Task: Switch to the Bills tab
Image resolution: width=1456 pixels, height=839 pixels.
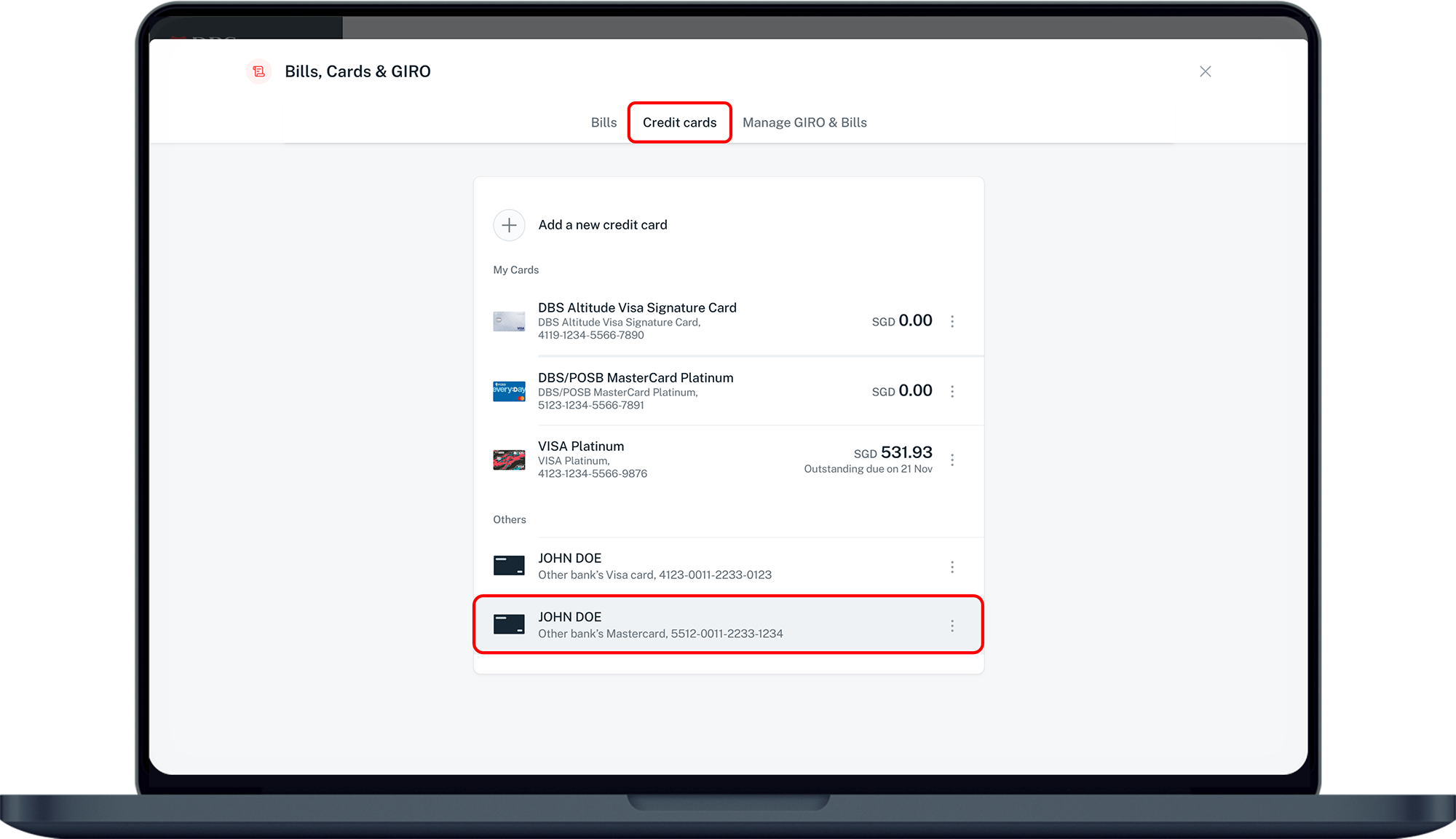Action: [603, 122]
